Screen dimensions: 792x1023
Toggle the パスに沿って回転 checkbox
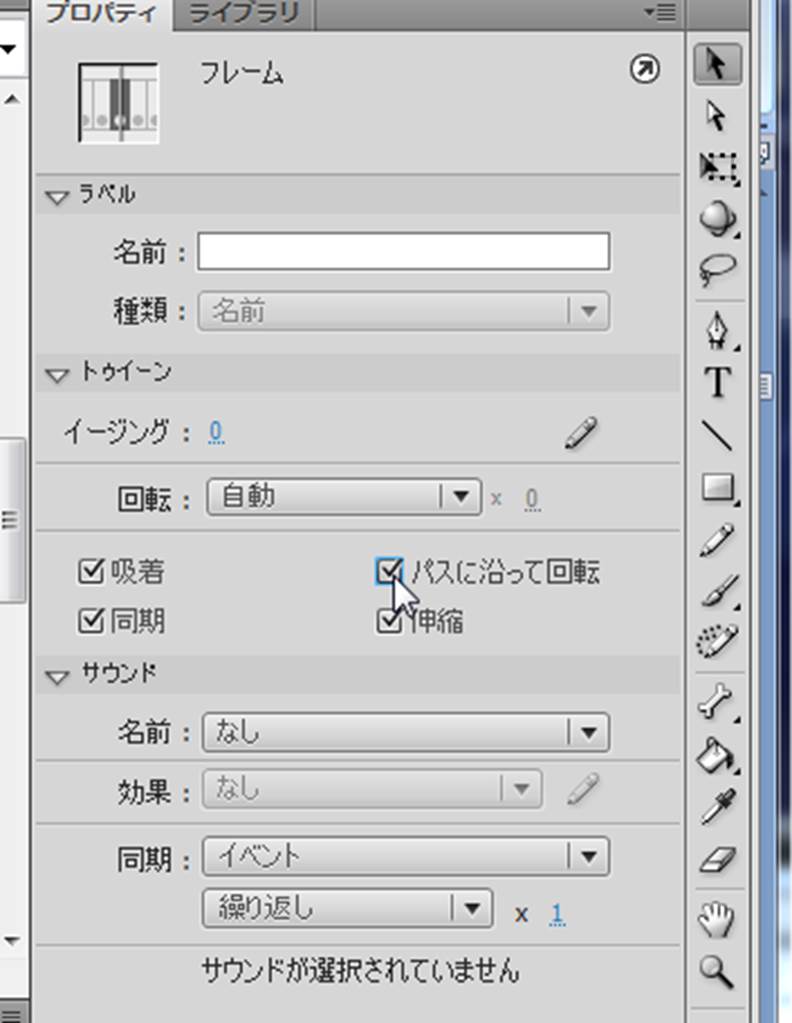click(388, 572)
